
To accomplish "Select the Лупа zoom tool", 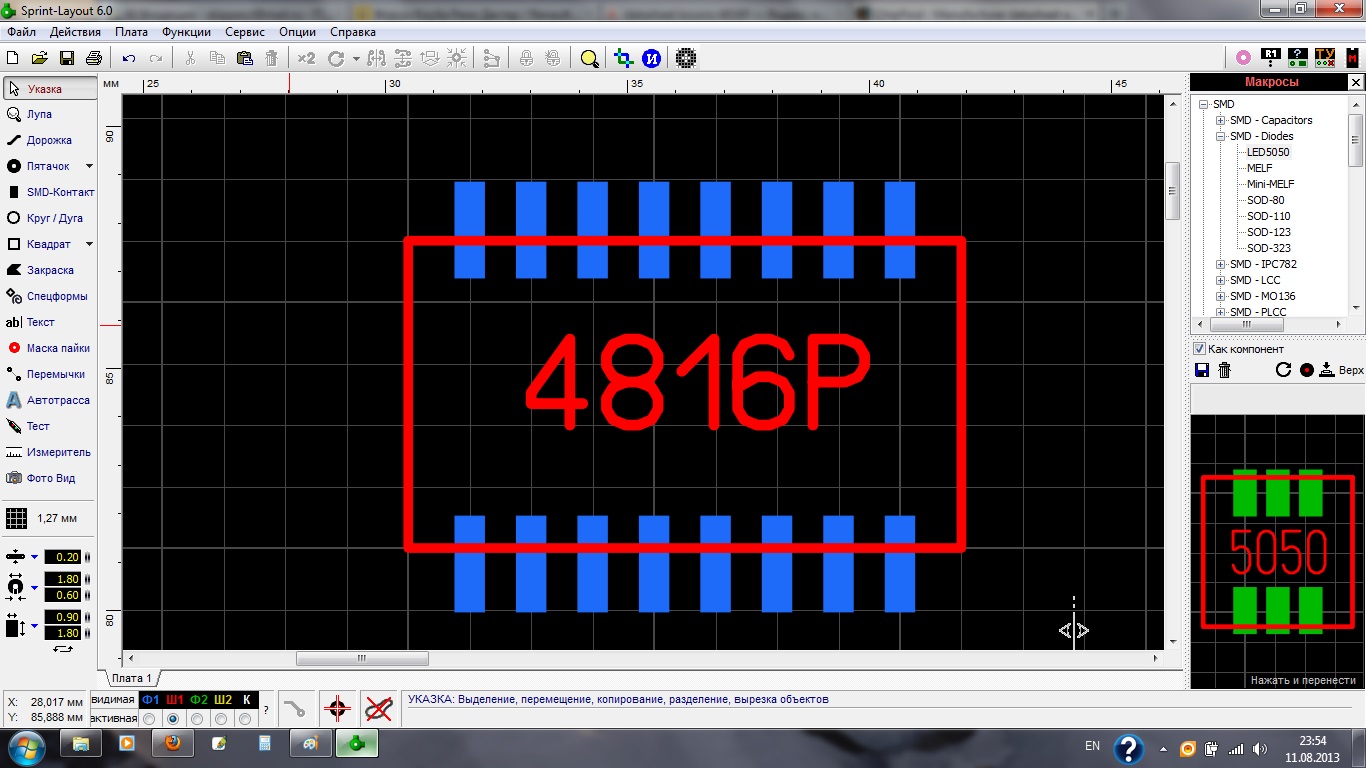I will tap(38, 114).
